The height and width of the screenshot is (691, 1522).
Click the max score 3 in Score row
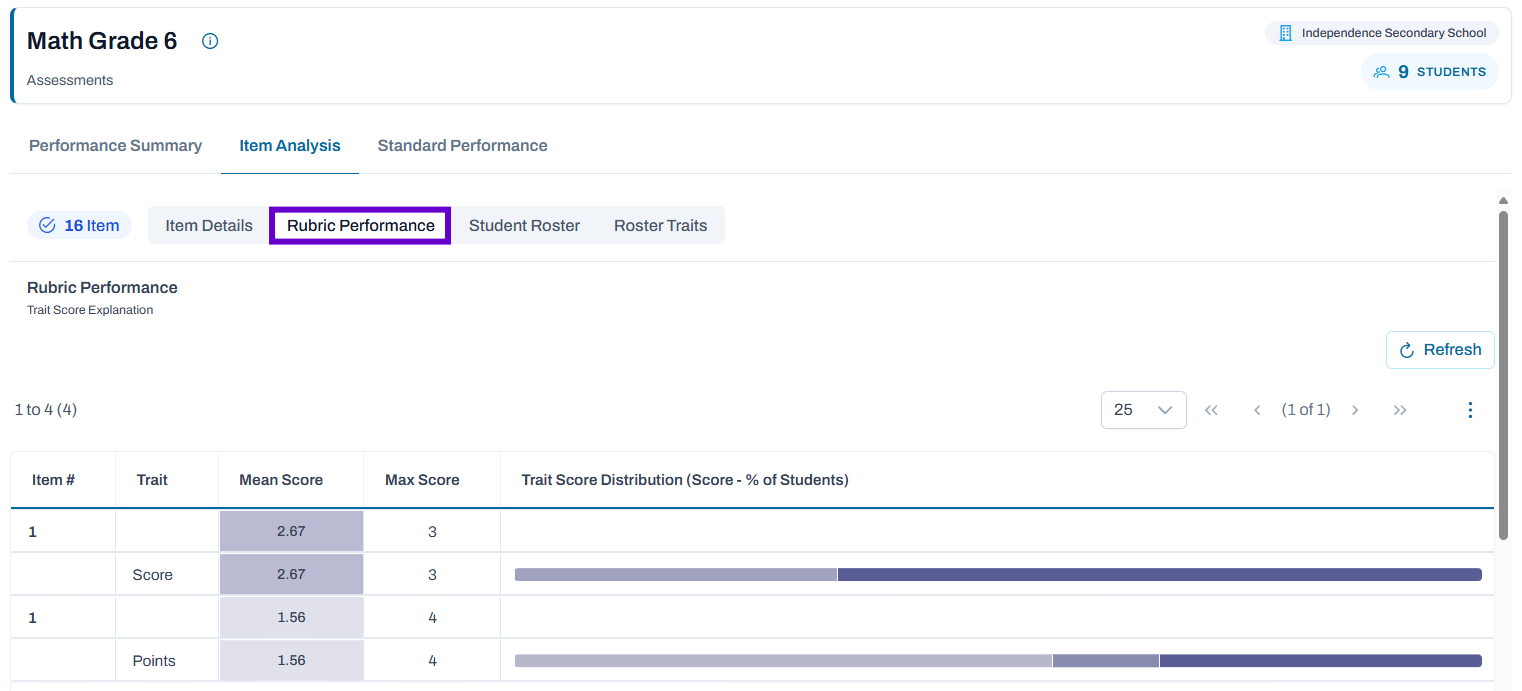[x=432, y=574]
